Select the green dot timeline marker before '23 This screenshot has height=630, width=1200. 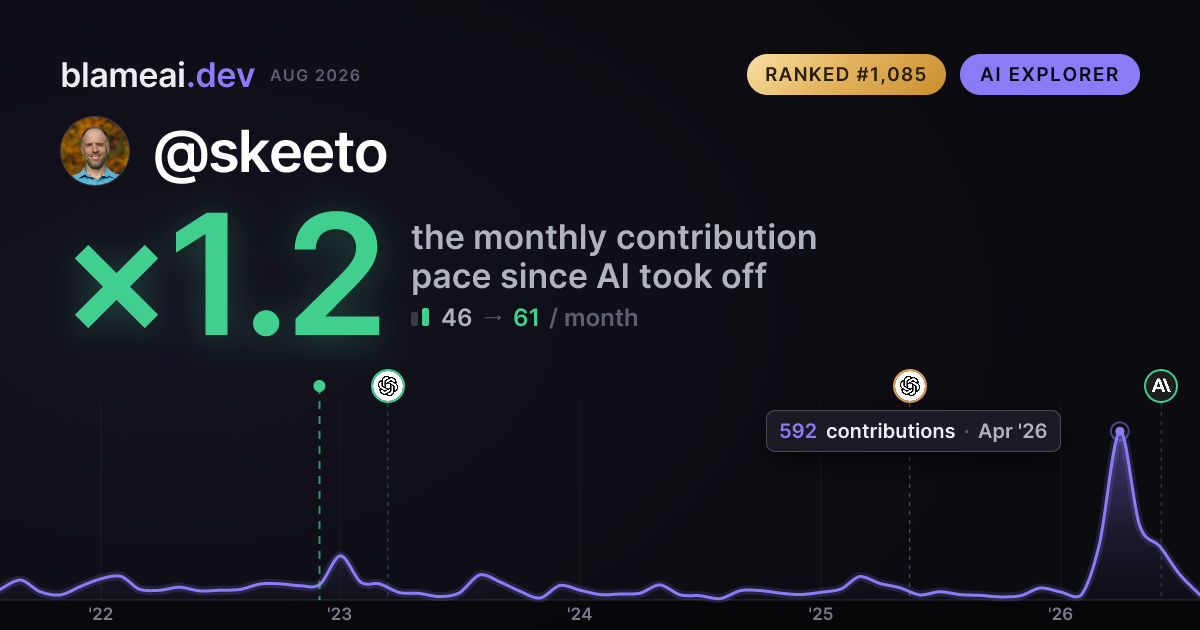point(319,386)
